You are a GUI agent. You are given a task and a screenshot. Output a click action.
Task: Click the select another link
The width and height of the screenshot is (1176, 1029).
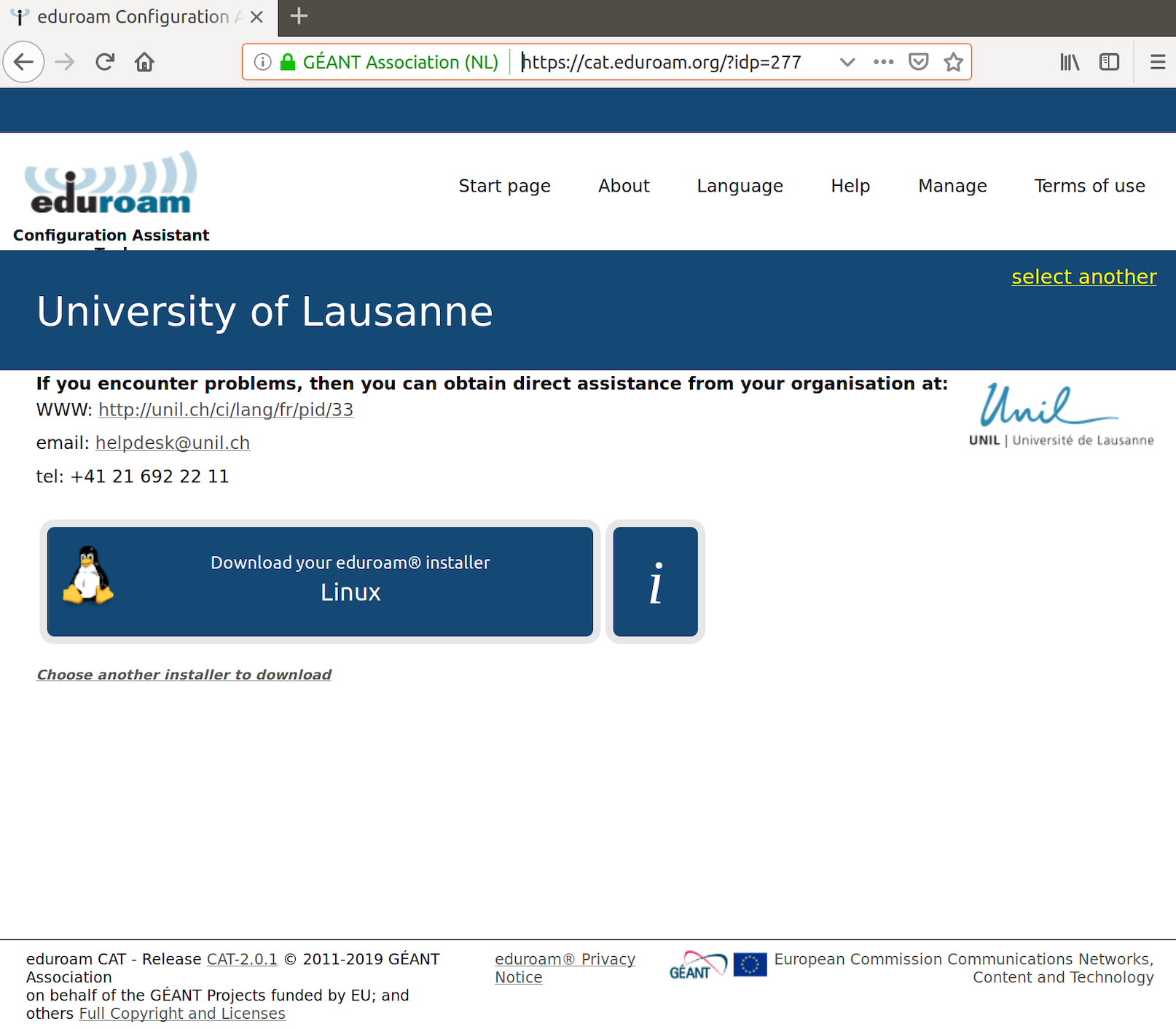click(x=1083, y=277)
